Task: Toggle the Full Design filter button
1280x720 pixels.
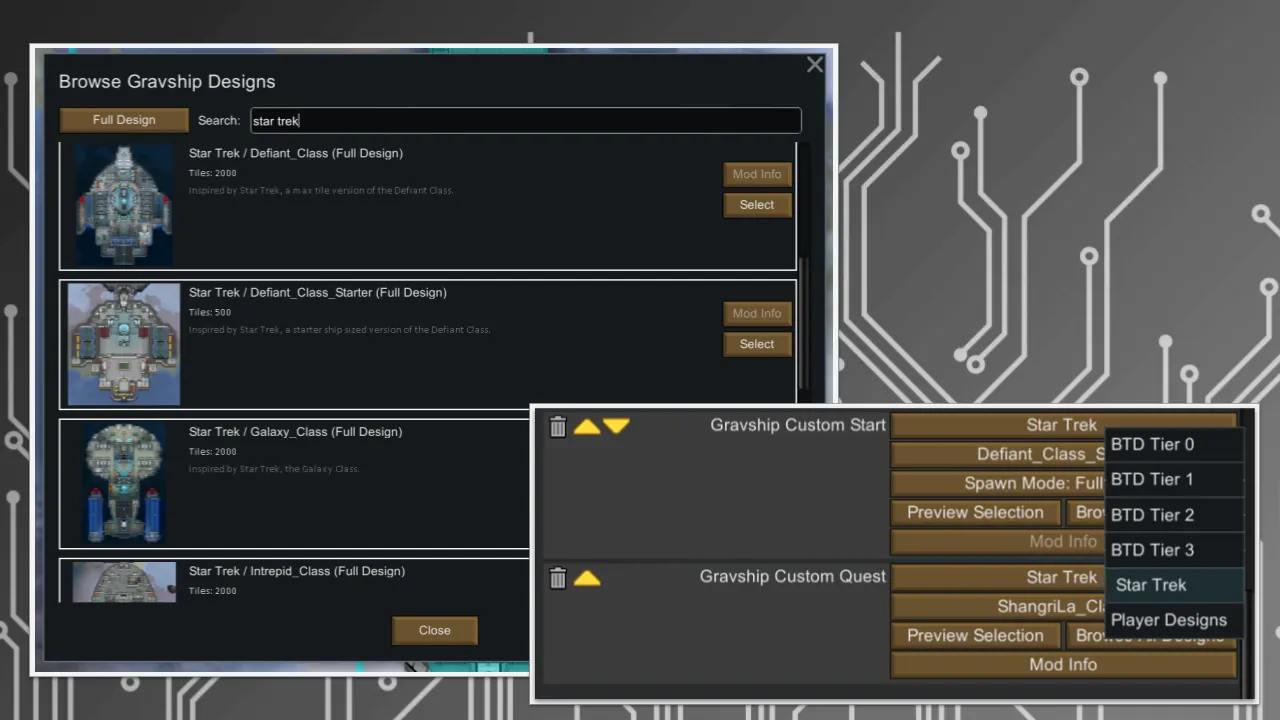Action: [124, 120]
